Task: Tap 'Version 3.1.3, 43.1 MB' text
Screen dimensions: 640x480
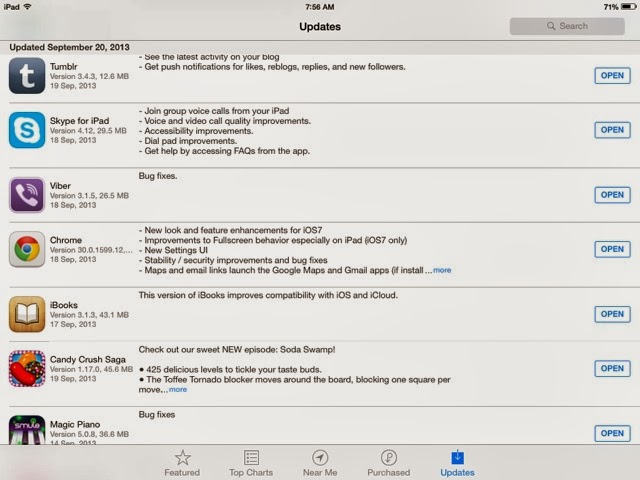Action: (x=89, y=315)
